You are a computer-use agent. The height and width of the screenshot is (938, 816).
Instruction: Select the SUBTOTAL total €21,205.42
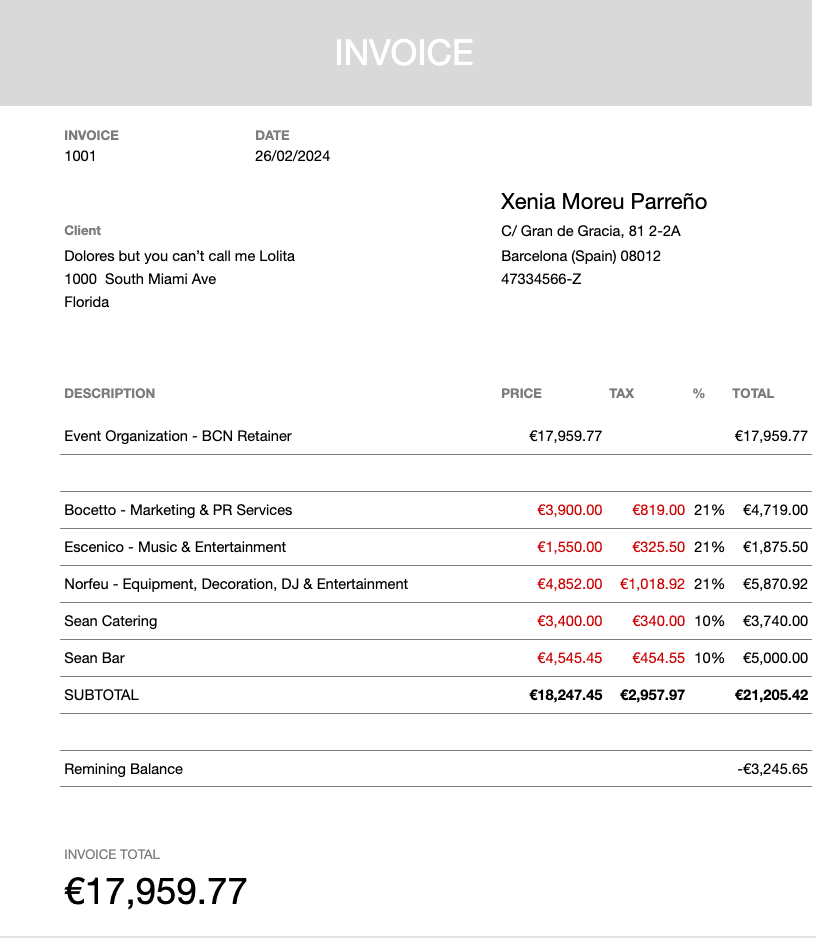coord(771,695)
